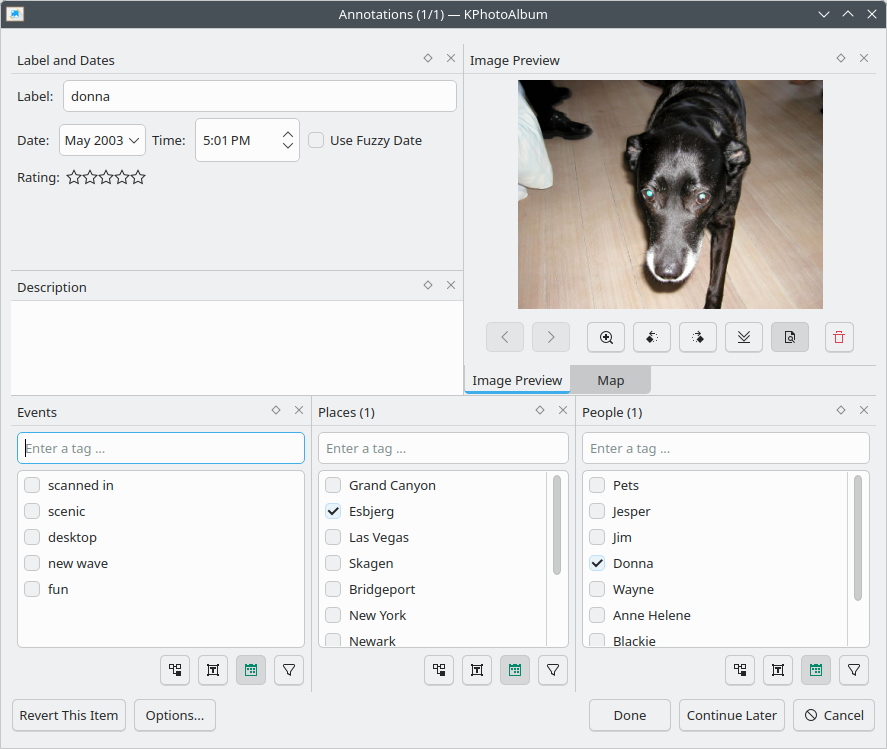Rotate the image clockwise

click(x=697, y=337)
